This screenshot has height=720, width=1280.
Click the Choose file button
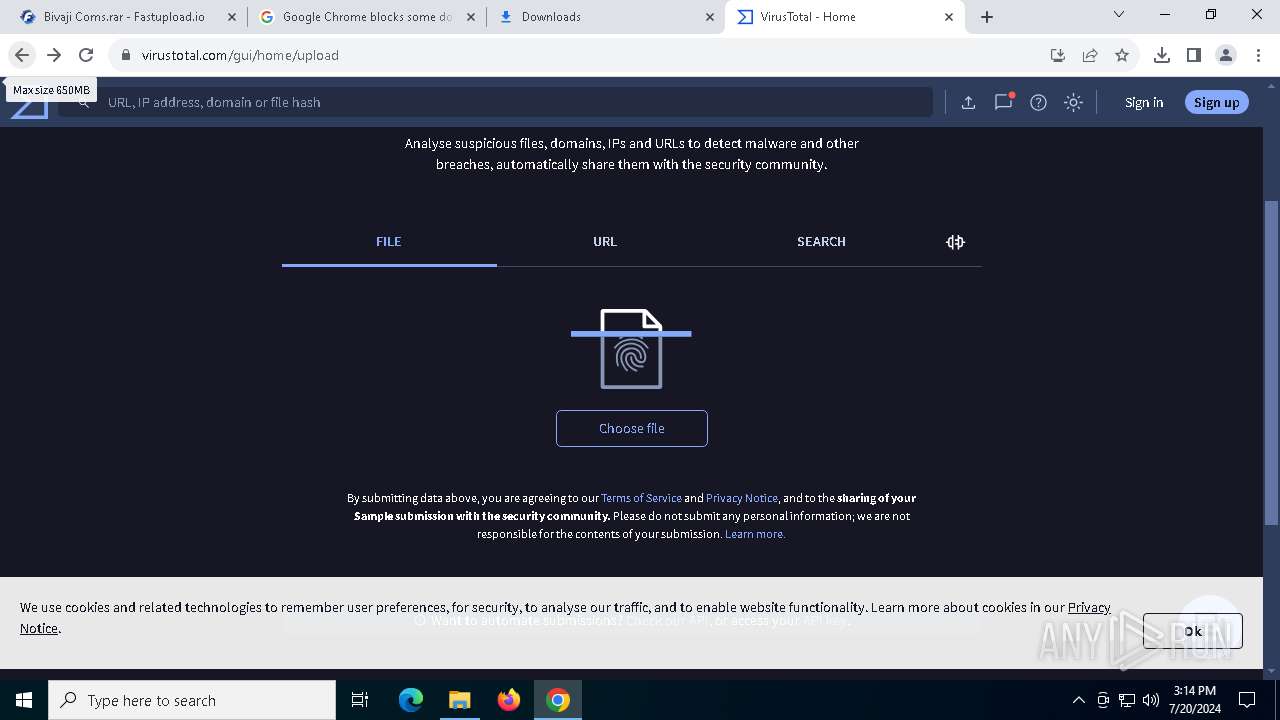point(632,428)
